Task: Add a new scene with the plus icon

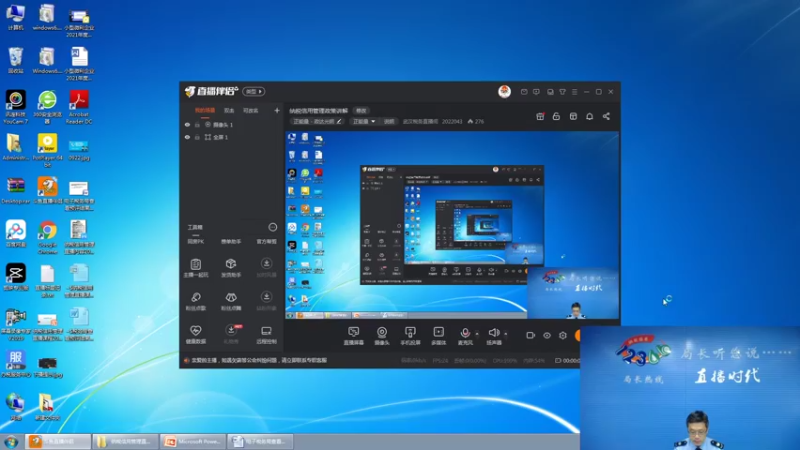Action: coord(277,110)
